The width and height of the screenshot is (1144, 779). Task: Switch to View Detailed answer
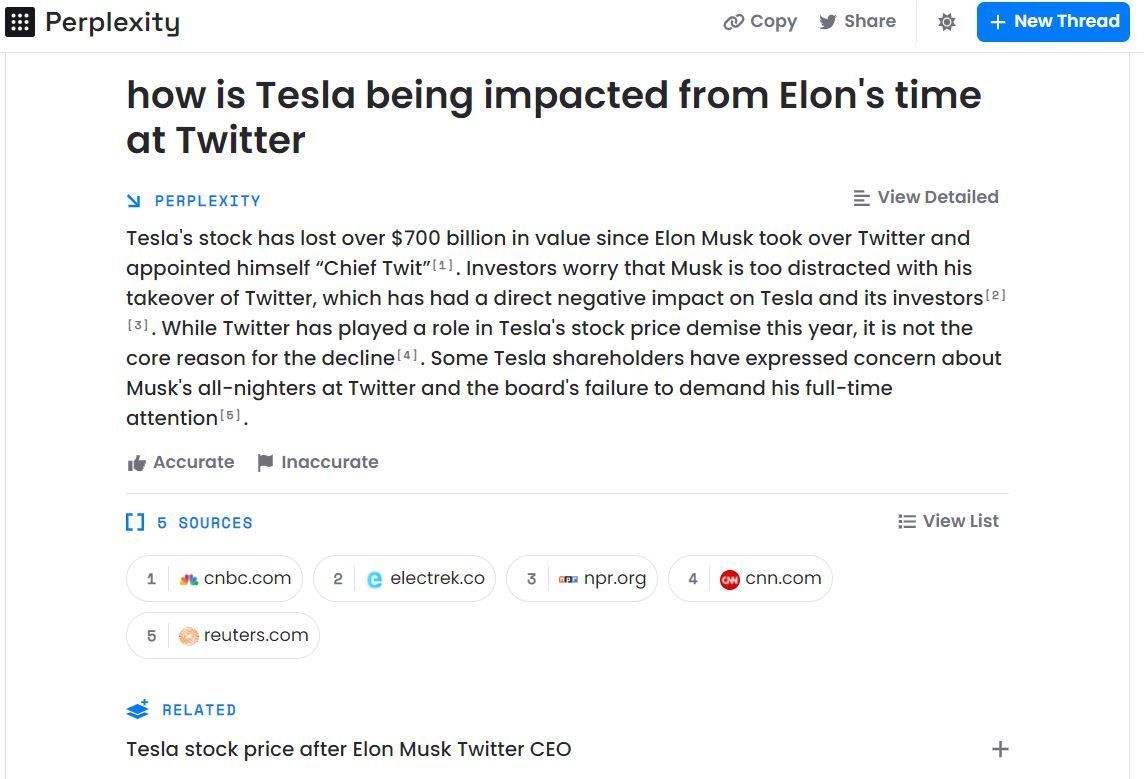coord(926,197)
